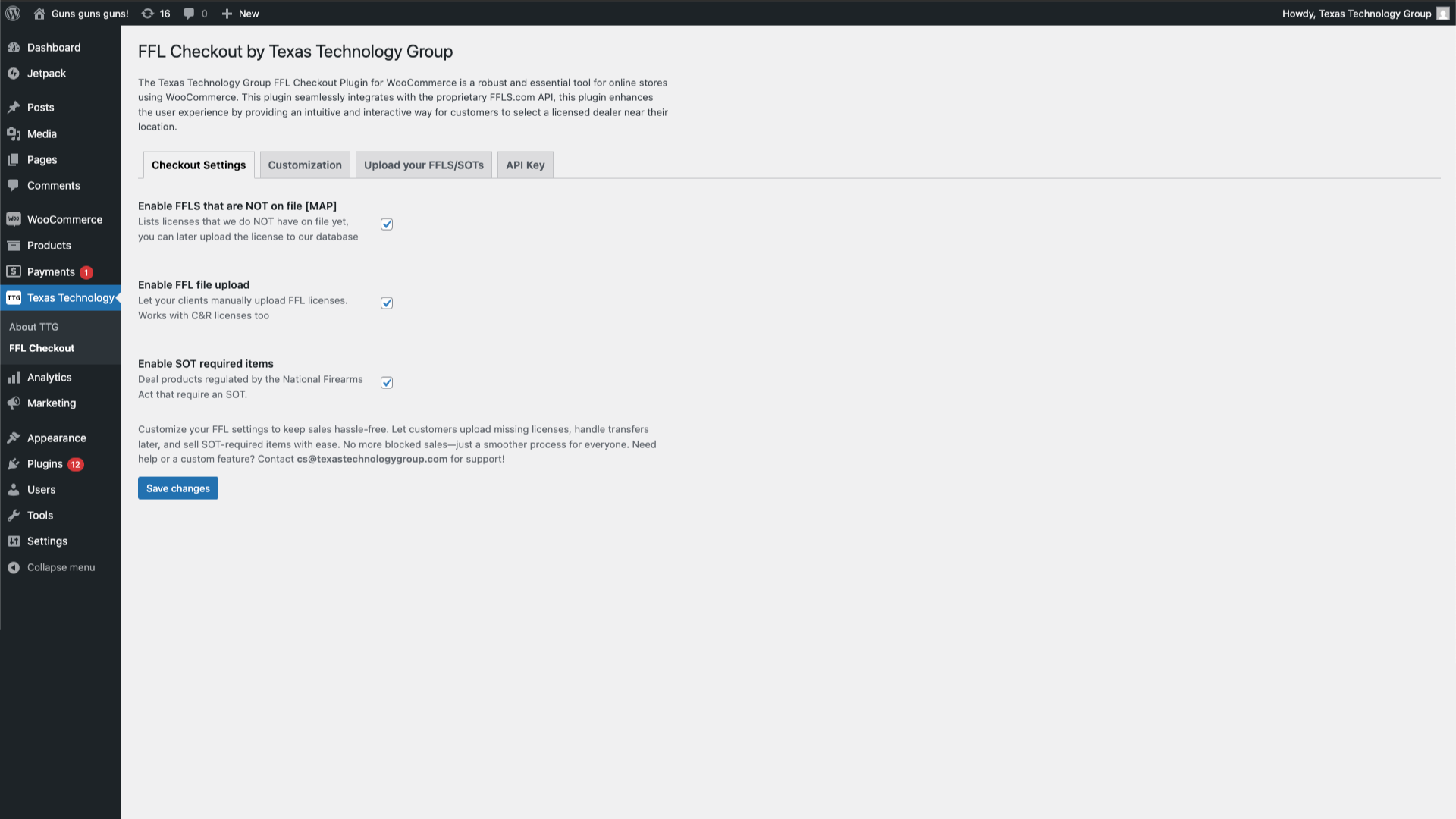Click the Enable FFL file upload label
Screen dimensions: 1456x819
194,284
